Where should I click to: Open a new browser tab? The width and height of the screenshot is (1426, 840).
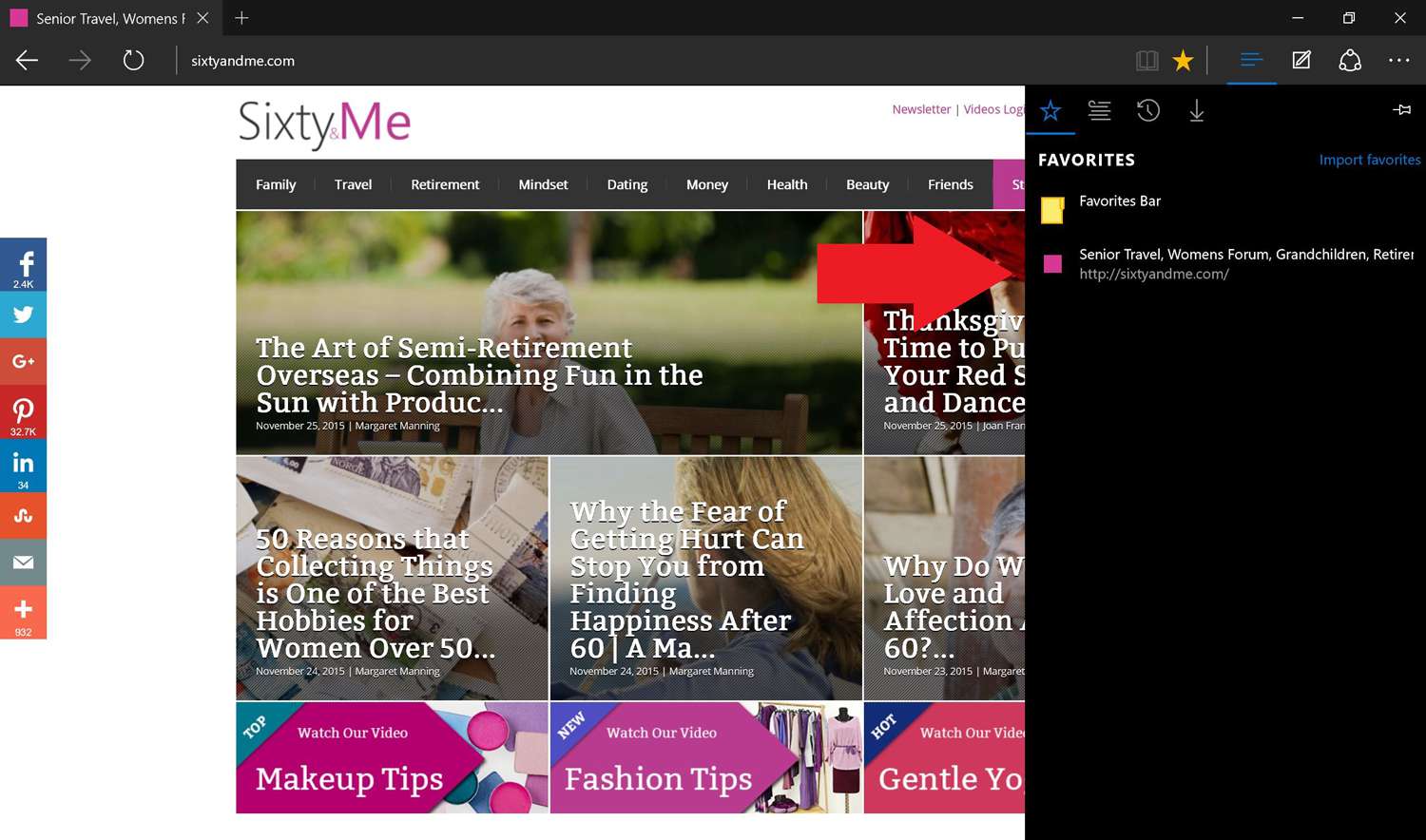[x=241, y=18]
